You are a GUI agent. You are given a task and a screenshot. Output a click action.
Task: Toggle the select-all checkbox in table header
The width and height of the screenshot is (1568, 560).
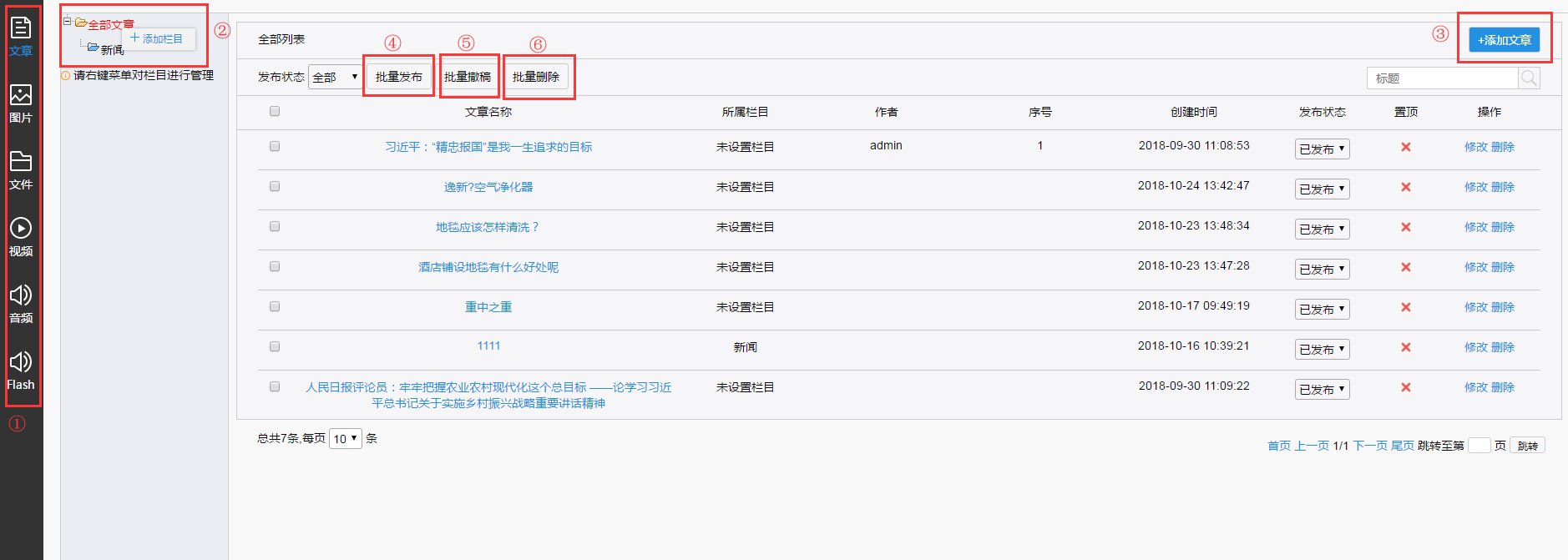click(275, 111)
